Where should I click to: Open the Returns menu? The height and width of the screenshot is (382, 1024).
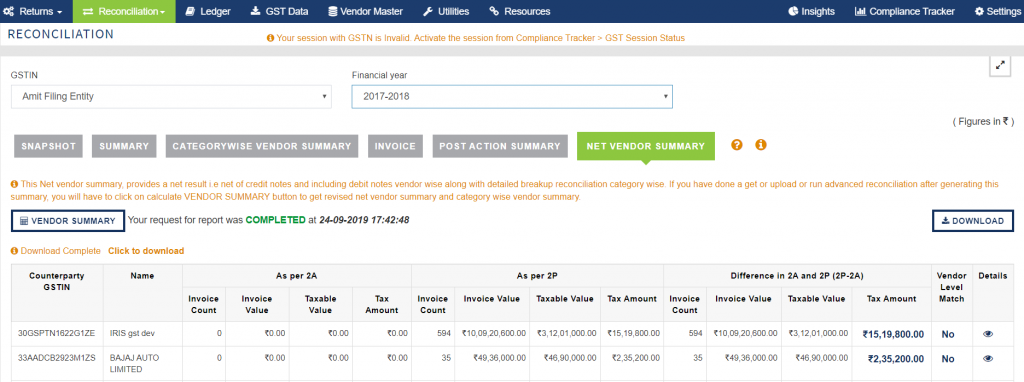point(33,11)
